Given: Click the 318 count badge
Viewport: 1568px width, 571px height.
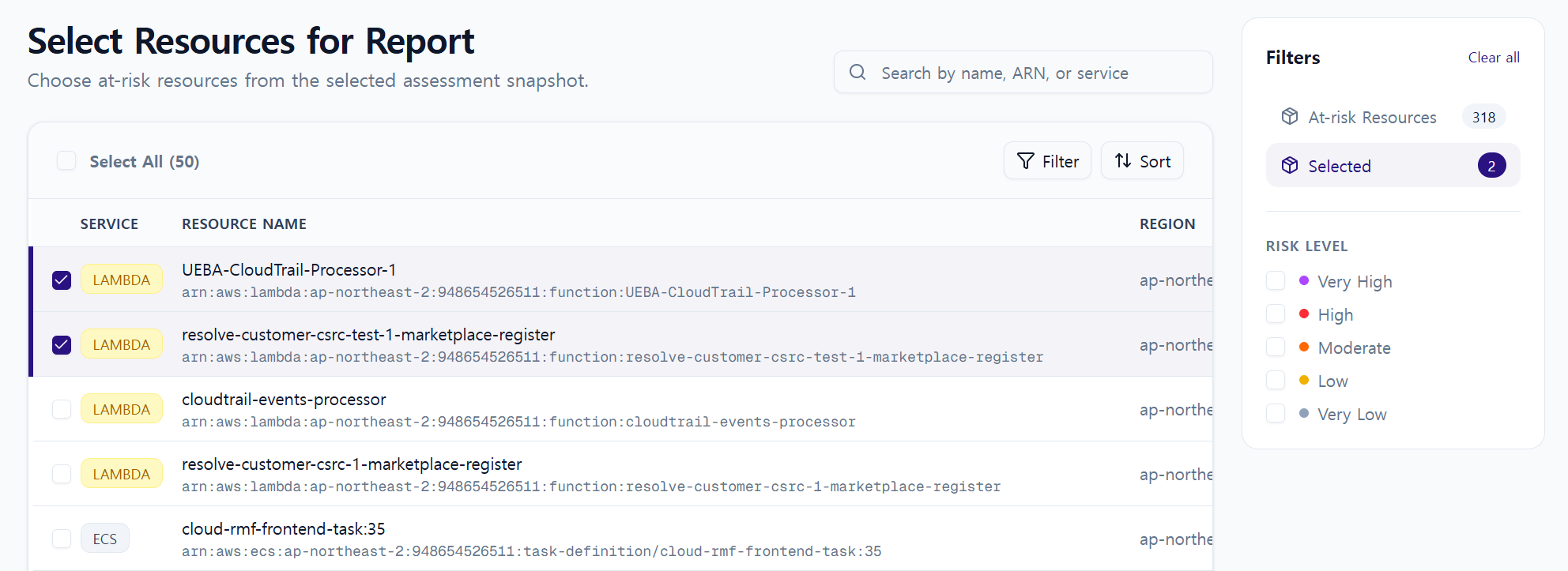Looking at the screenshot, I should pyautogui.click(x=1483, y=117).
